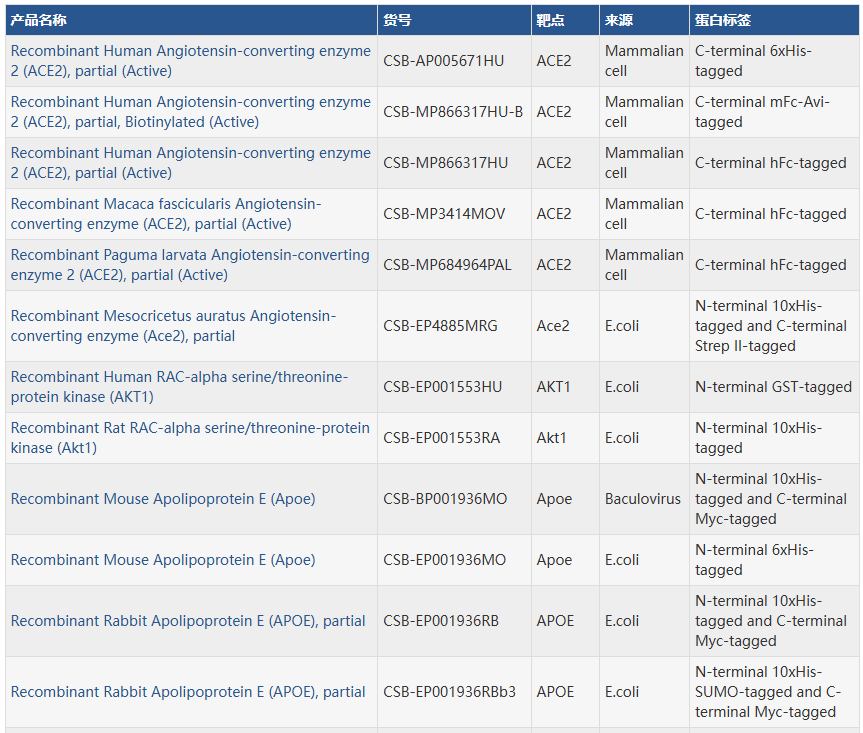Open the Biotinylated Human ACE2 product link
This screenshot has height=733, width=863.
point(190,112)
